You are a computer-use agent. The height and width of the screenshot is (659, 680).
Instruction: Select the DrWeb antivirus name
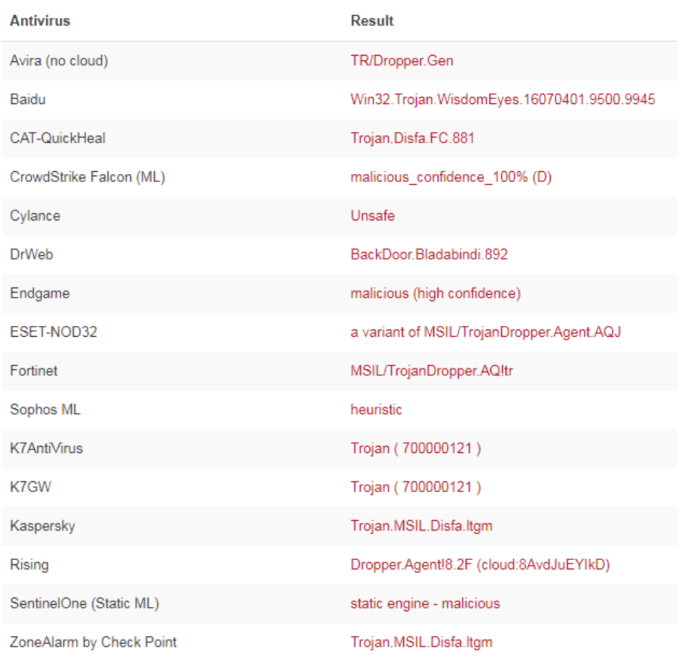tap(31, 254)
